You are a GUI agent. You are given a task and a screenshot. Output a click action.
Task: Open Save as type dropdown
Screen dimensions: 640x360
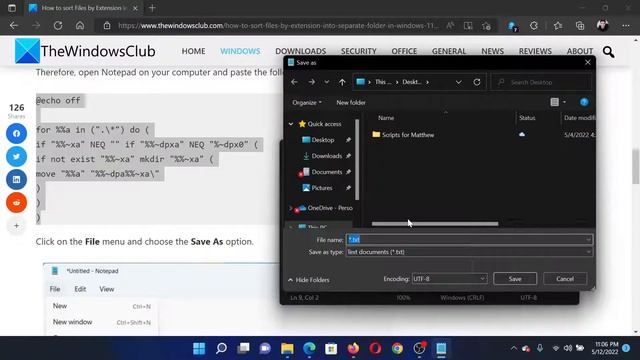pyautogui.click(x=588, y=252)
